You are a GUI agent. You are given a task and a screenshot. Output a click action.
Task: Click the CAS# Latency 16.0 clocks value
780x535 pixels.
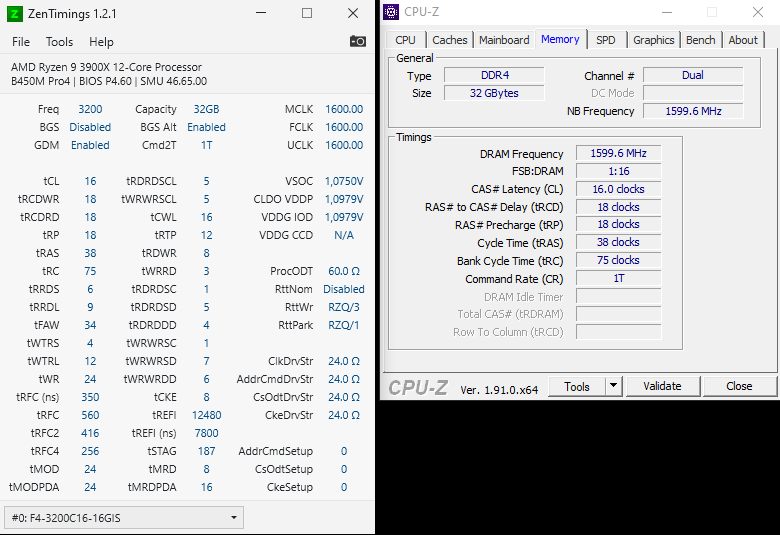(618, 189)
